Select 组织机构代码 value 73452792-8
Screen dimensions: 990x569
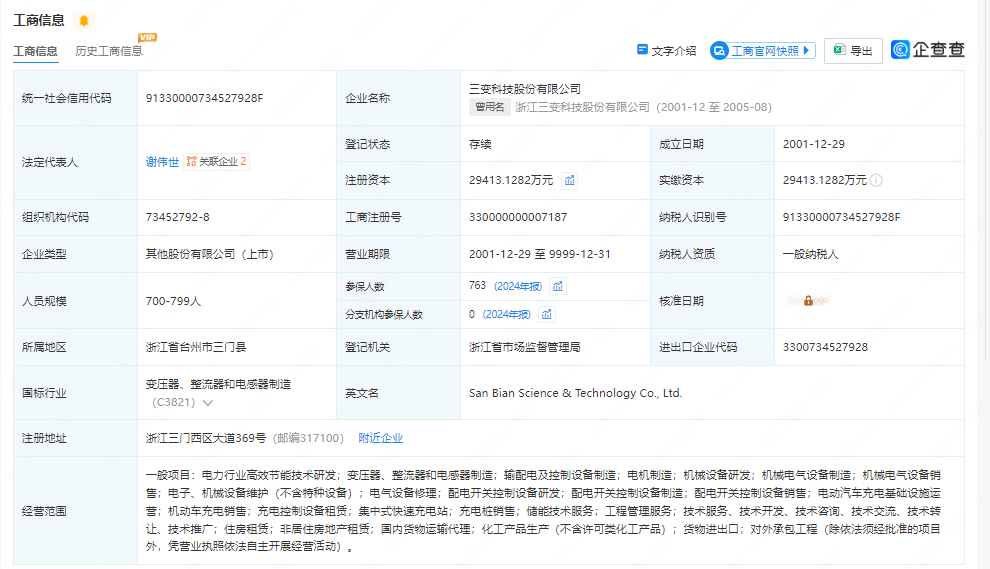click(x=177, y=217)
